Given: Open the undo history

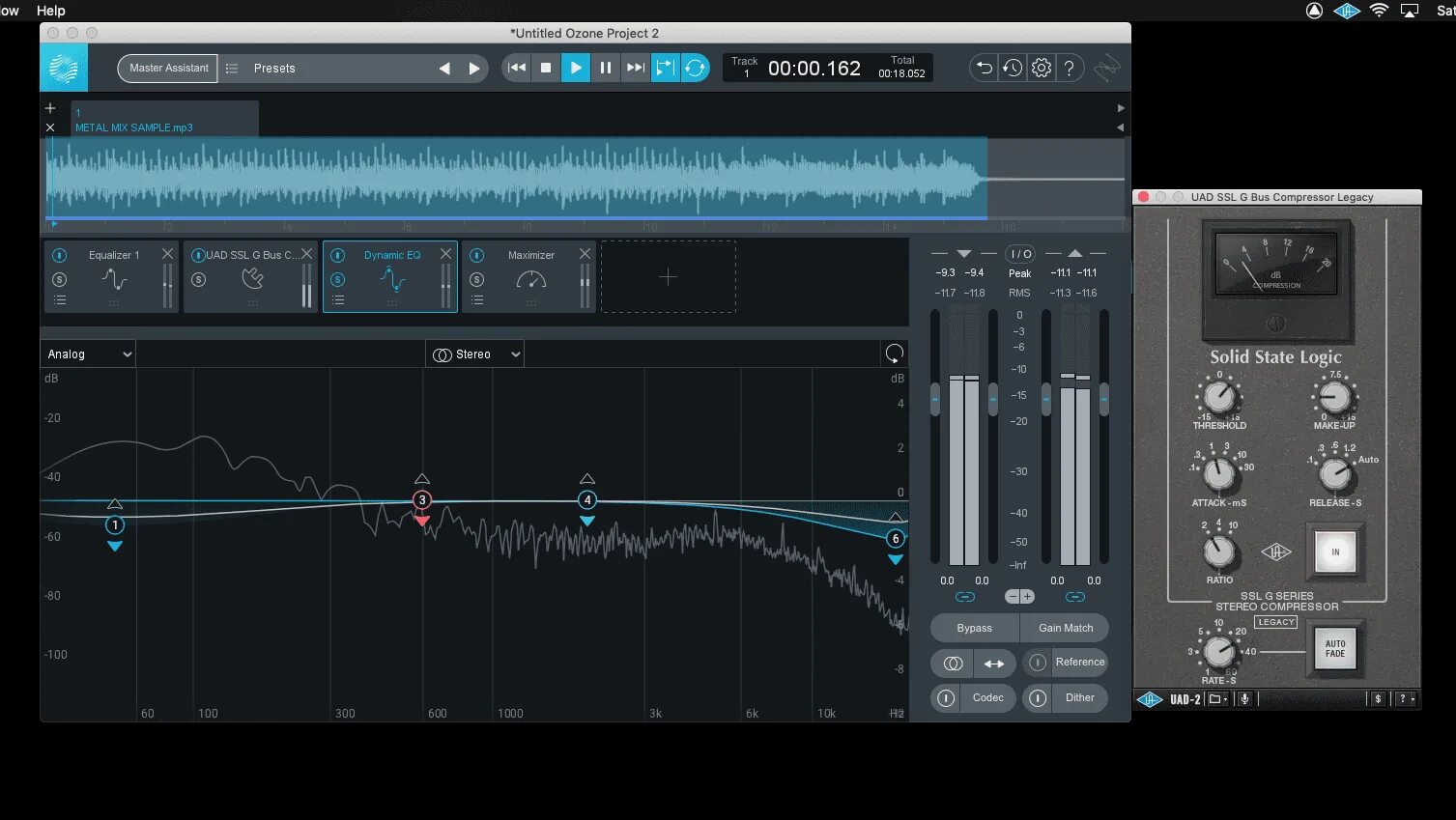Looking at the screenshot, I should [1013, 68].
